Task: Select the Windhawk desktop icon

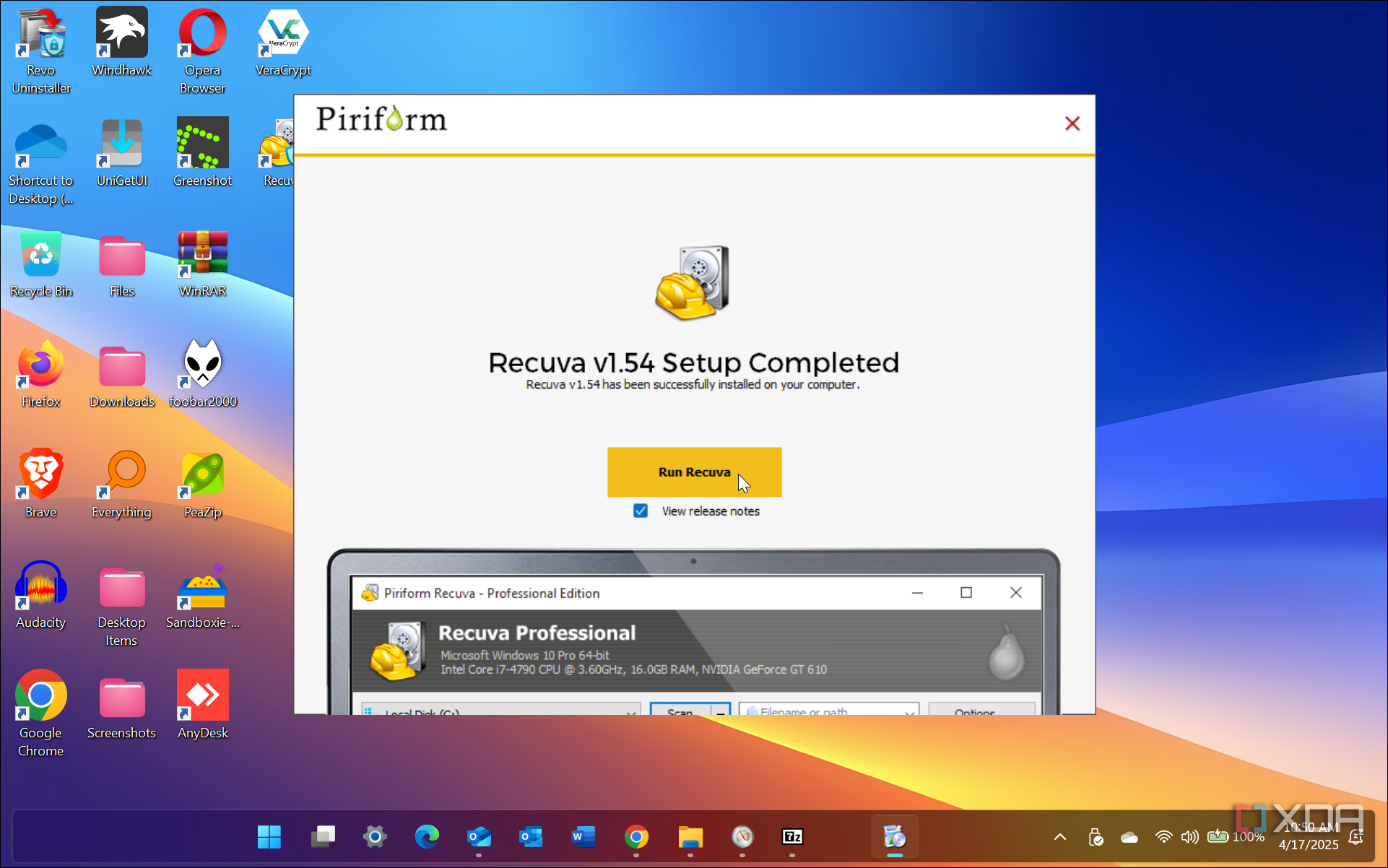Action: [121, 42]
